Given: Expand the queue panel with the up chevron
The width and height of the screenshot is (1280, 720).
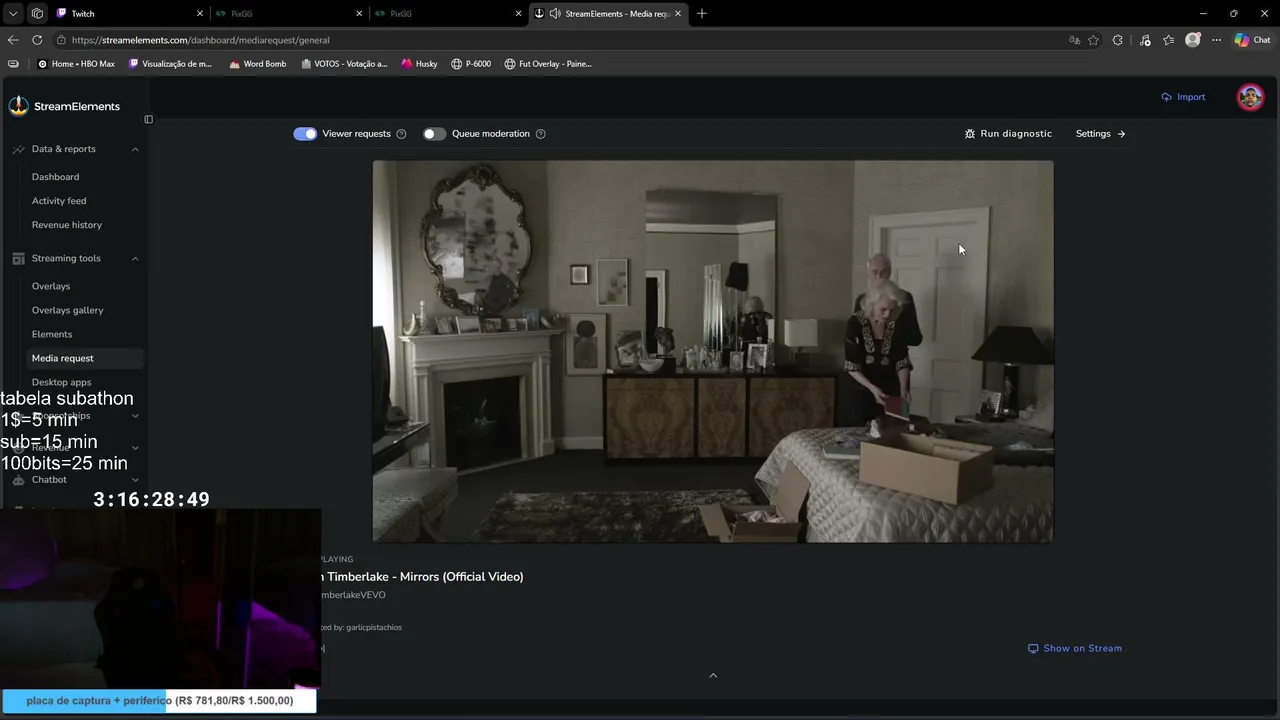Looking at the screenshot, I should tap(713, 676).
